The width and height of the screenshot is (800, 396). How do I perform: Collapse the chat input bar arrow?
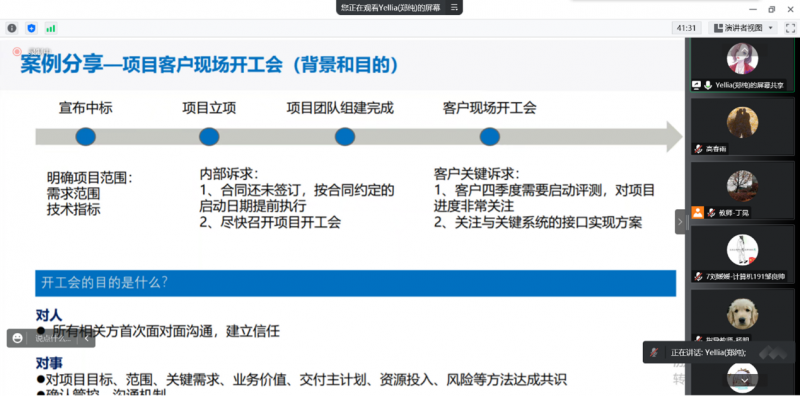tap(86, 338)
